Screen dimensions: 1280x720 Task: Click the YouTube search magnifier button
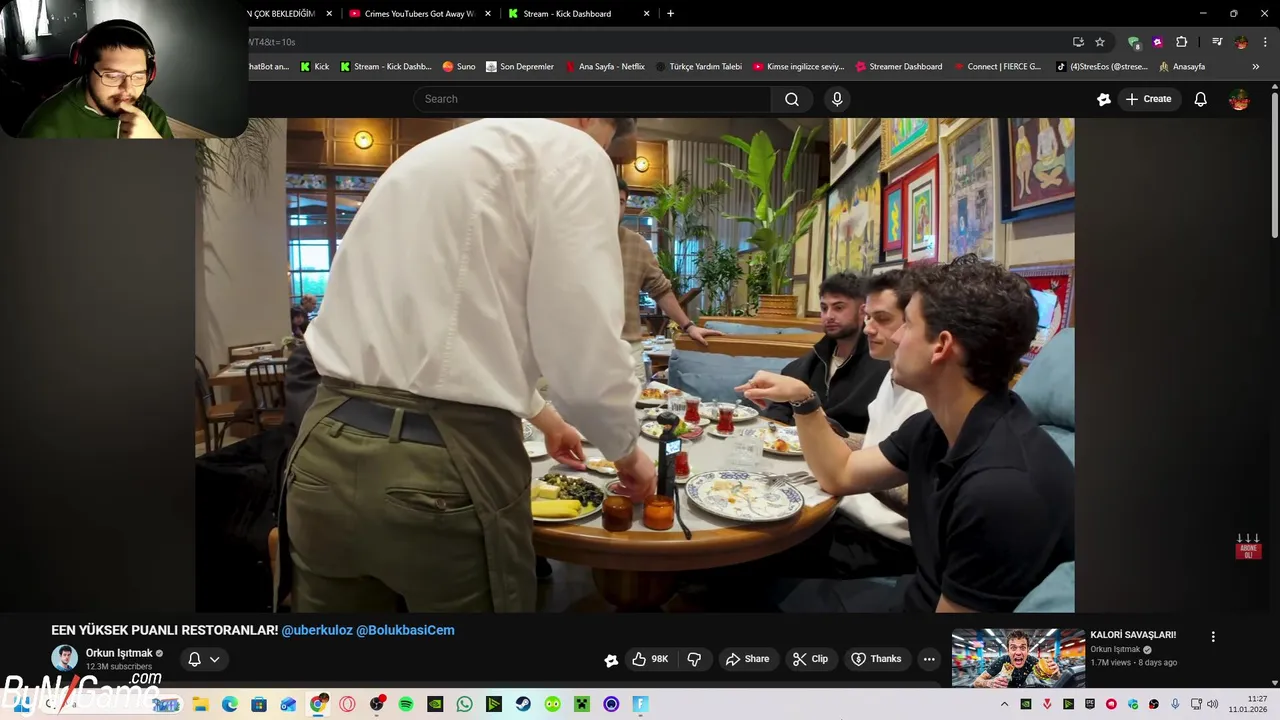tap(791, 99)
